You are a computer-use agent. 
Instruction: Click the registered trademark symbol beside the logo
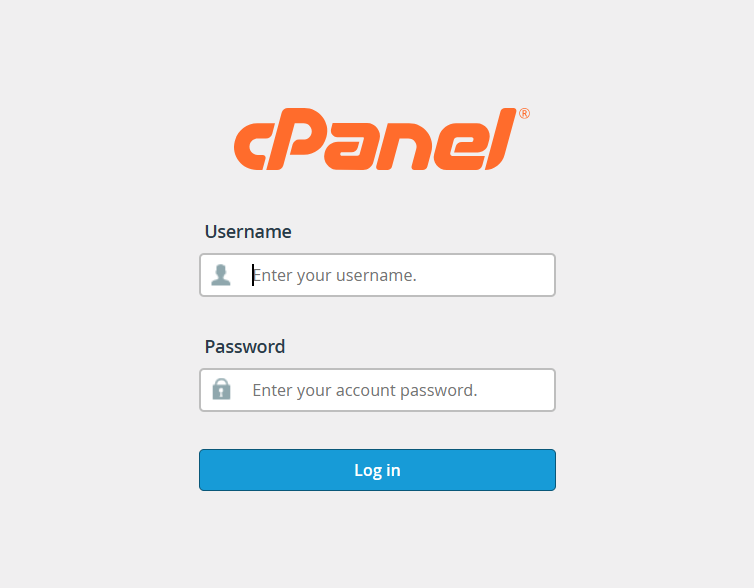click(x=524, y=114)
